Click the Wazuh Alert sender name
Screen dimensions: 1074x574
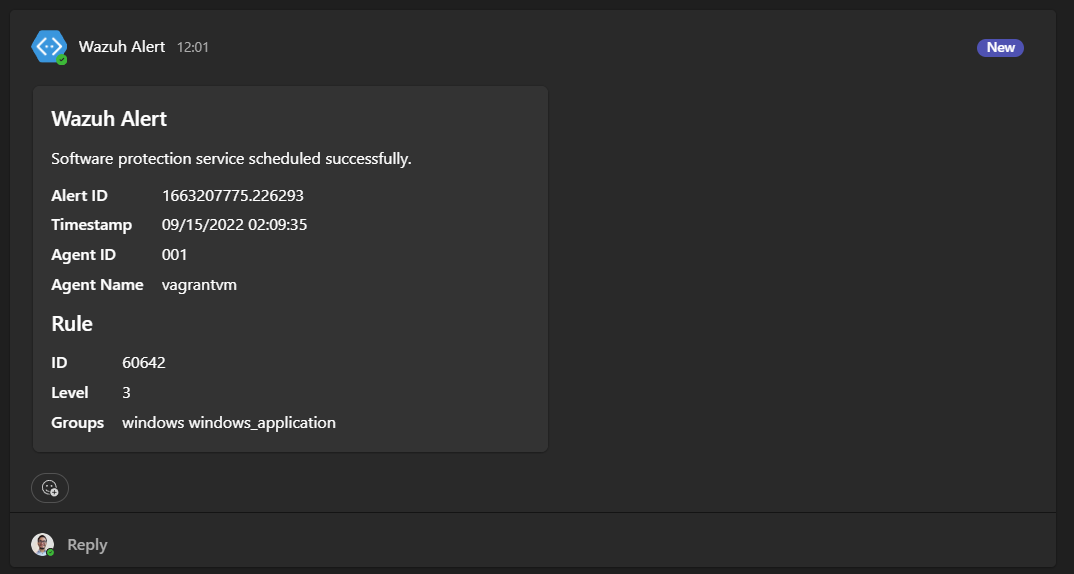[x=122, y=47]
